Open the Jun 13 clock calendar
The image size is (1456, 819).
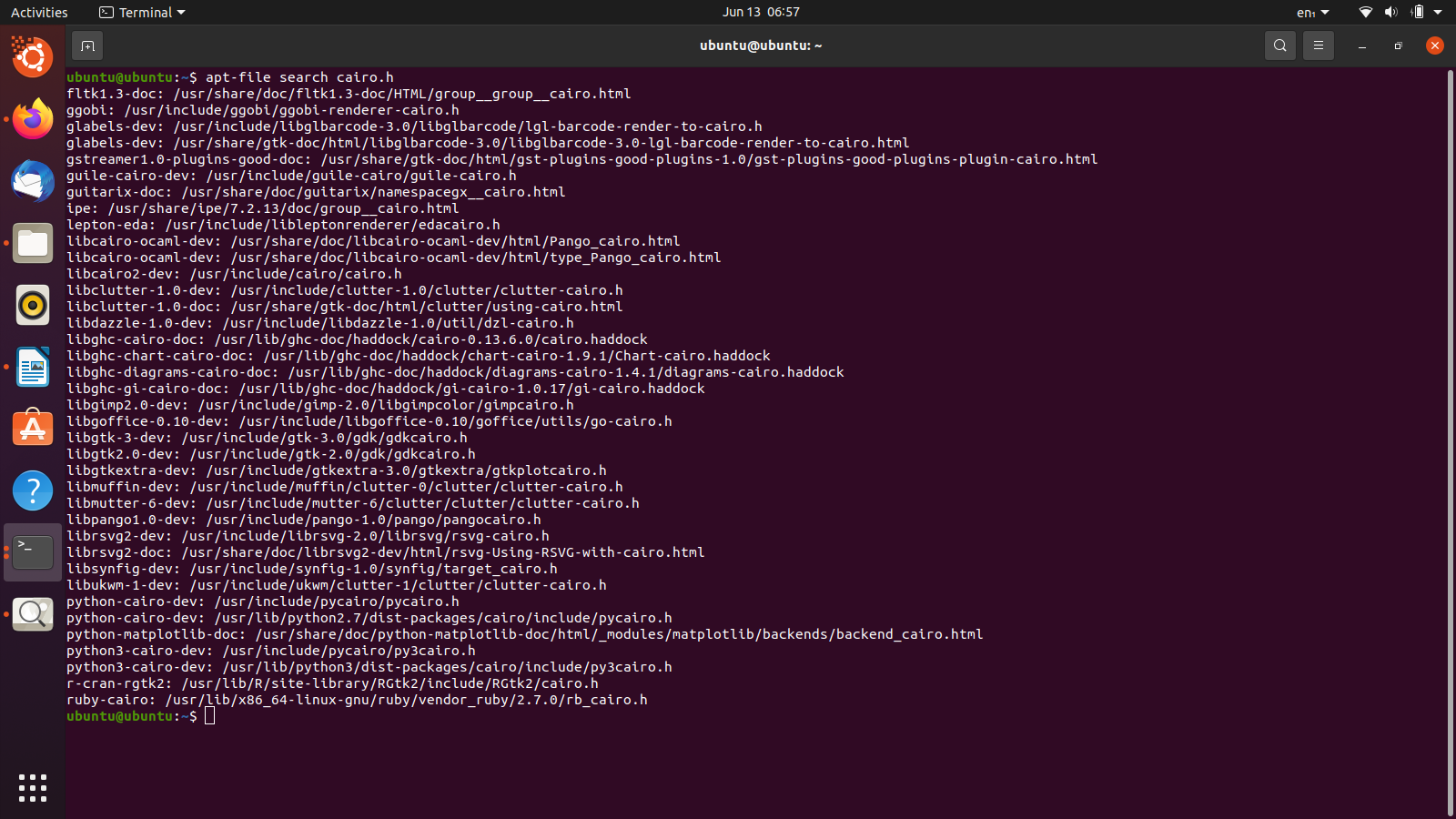coord(761,12)
